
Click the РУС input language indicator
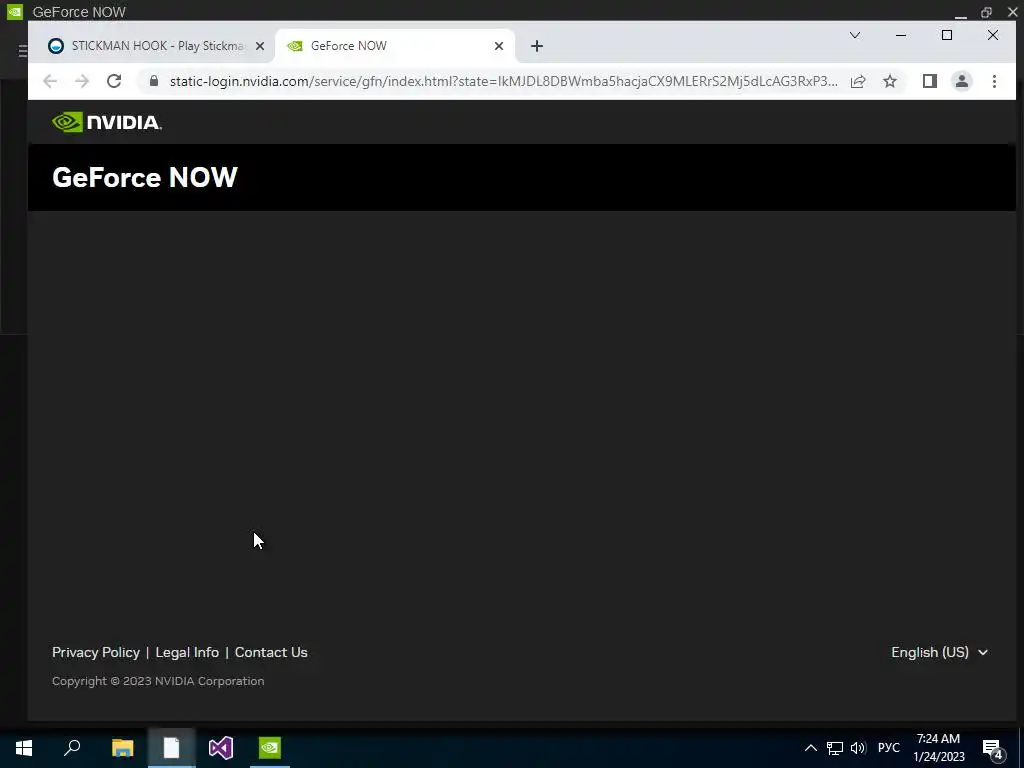(889, 748)
